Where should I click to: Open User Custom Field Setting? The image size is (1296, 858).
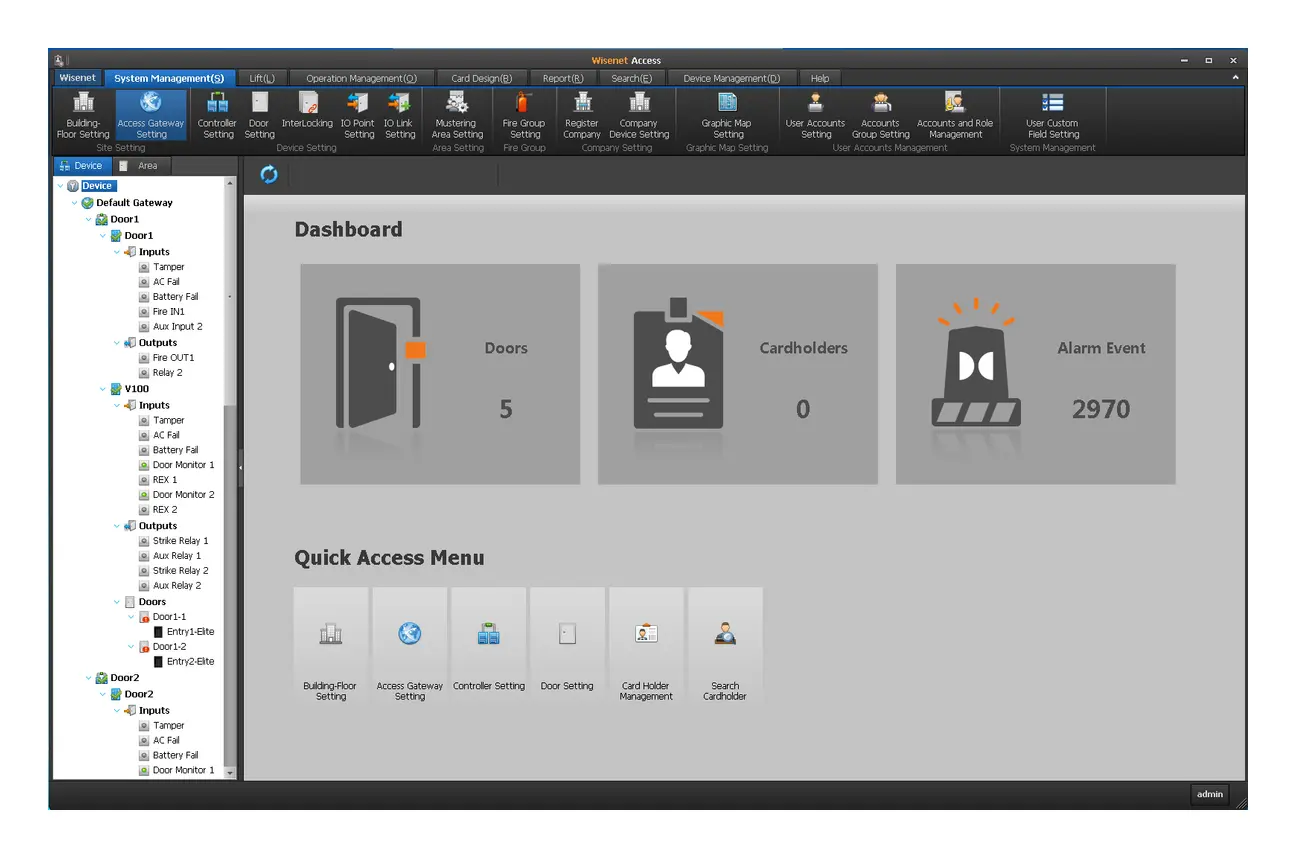(x=1052, y=116)
